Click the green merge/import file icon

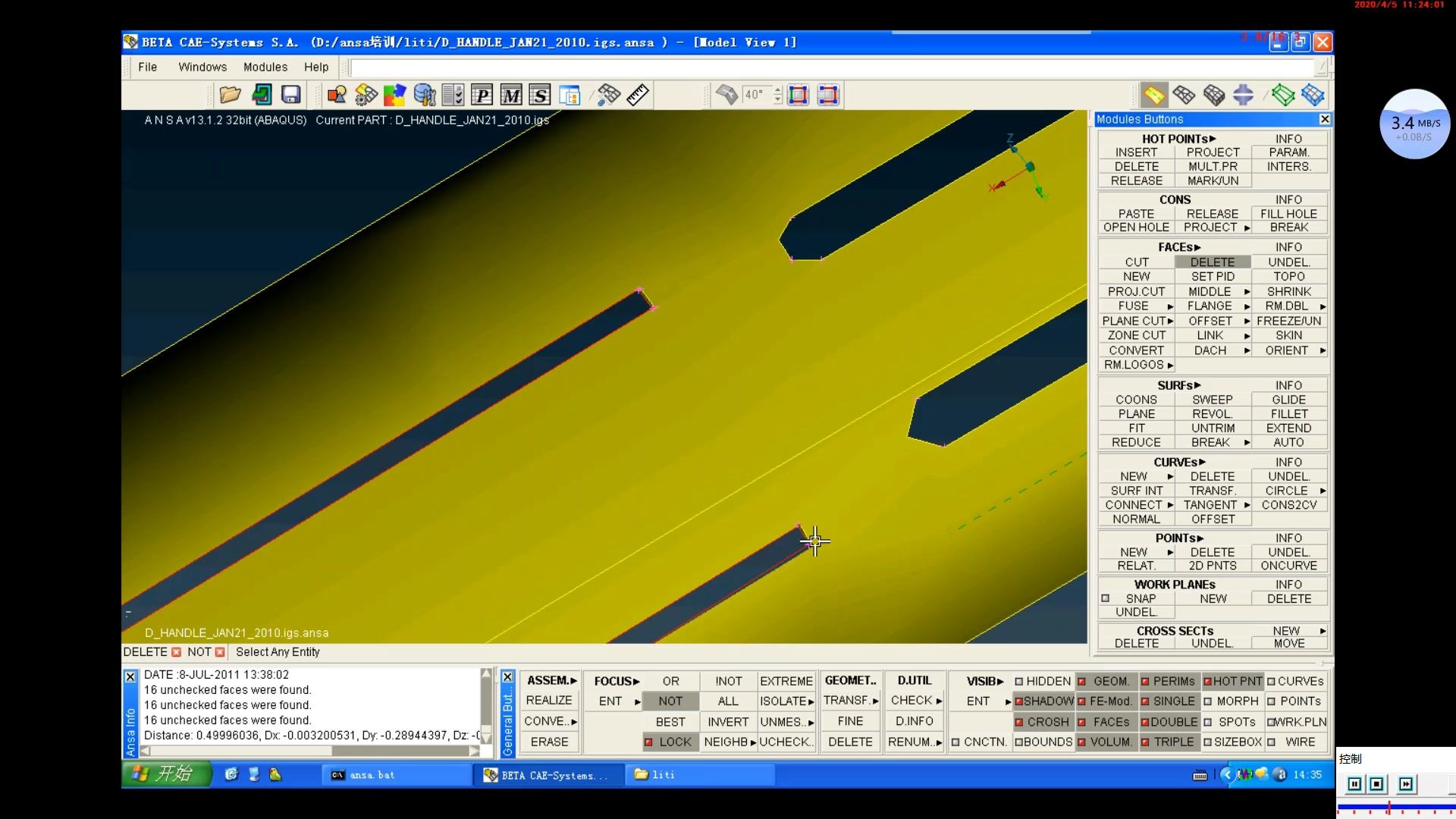click(x=261, y=95)
